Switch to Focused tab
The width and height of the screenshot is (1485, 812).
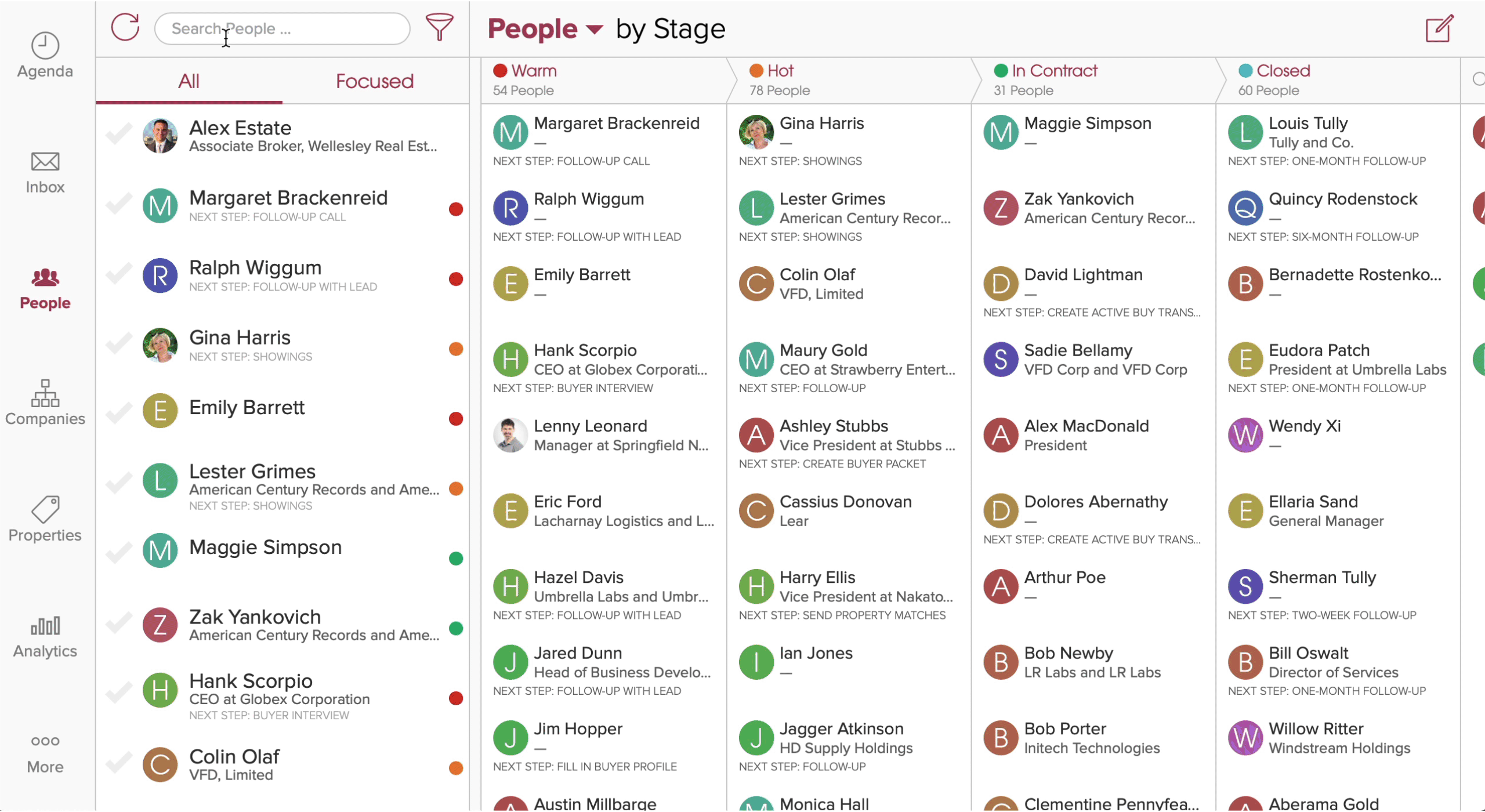click(374, 82)
